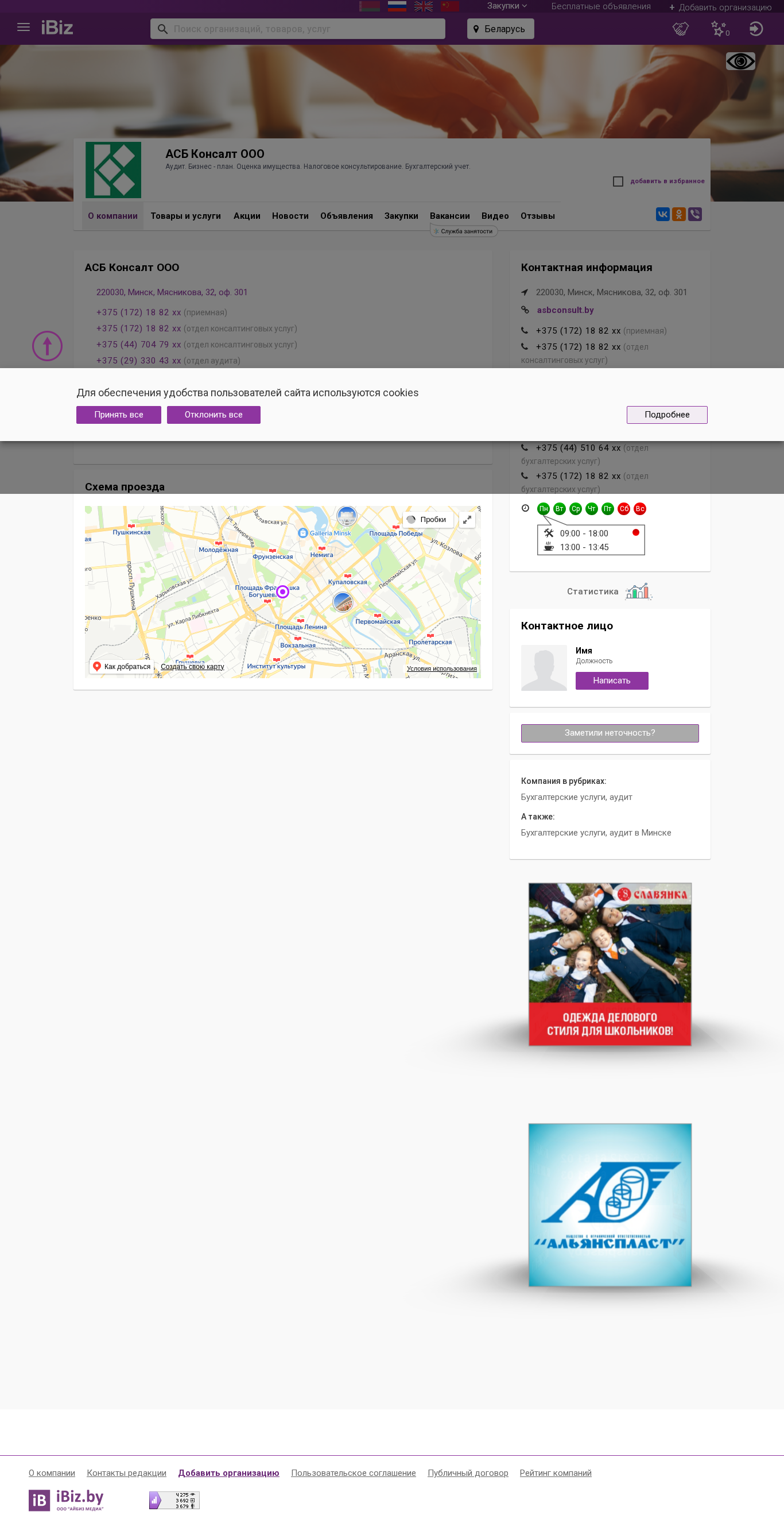Switch to Belarusian language flag
This screenshot has height=1527, width=784.
370,6
